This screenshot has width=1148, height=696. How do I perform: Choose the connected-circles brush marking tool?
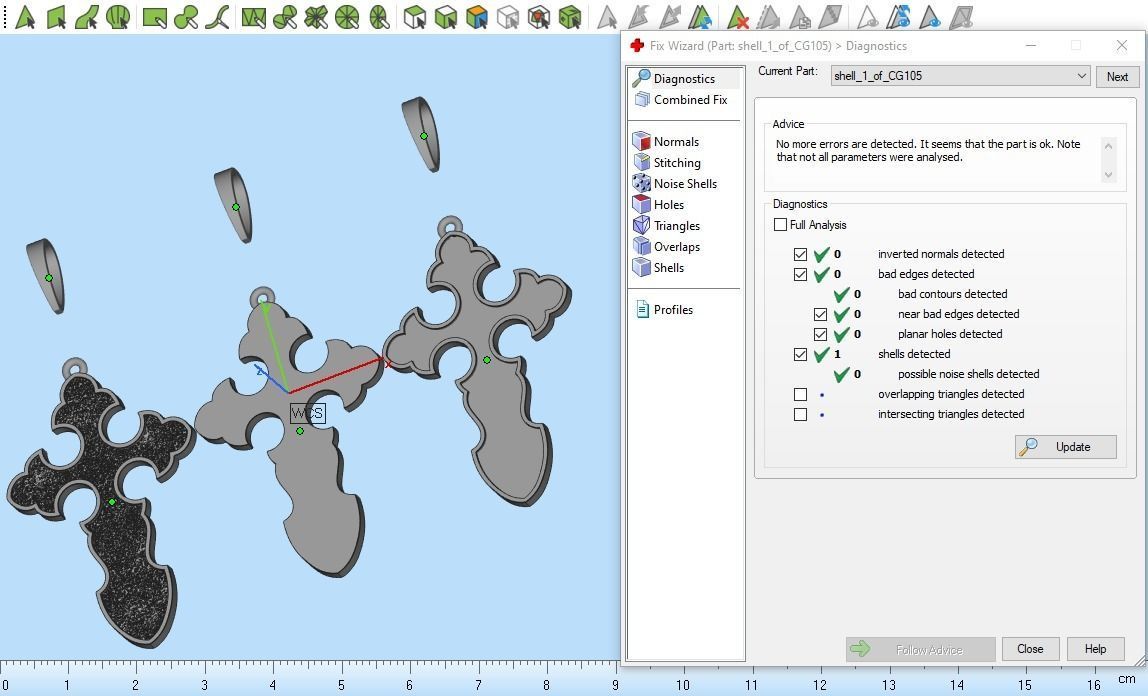click(x=186, y=17)
